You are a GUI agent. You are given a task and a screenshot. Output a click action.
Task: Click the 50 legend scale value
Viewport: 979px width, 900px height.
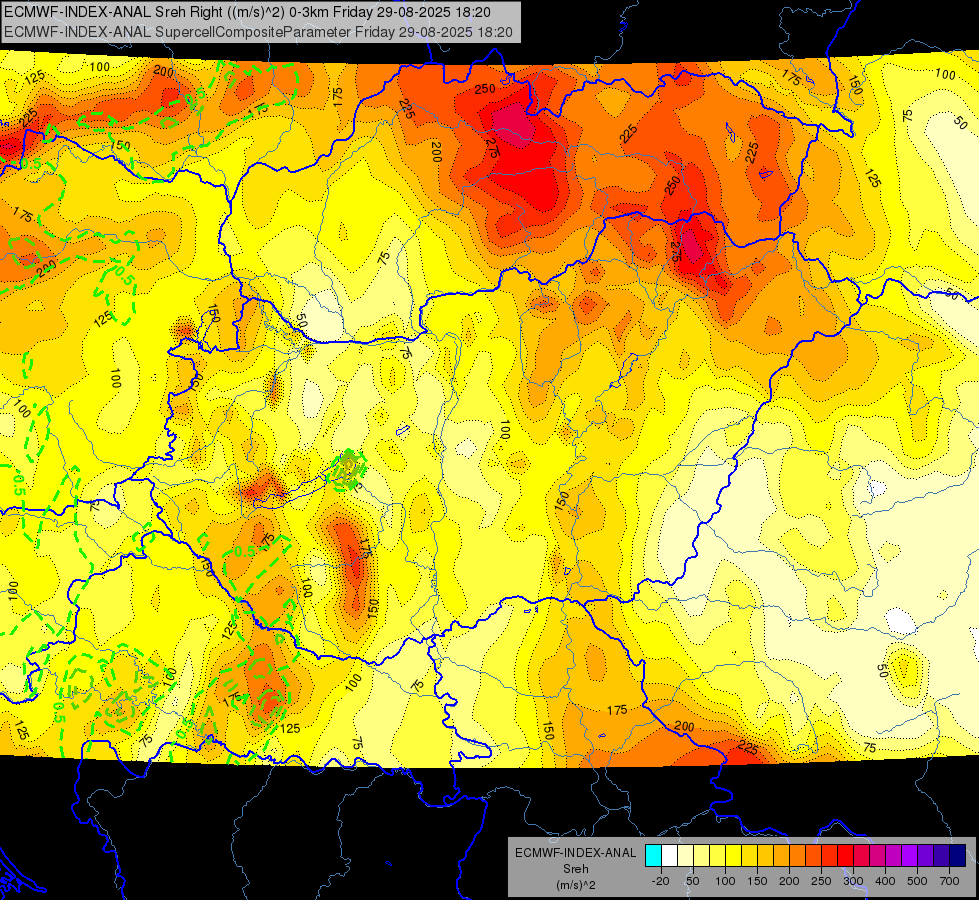click(x=693, y=881)
